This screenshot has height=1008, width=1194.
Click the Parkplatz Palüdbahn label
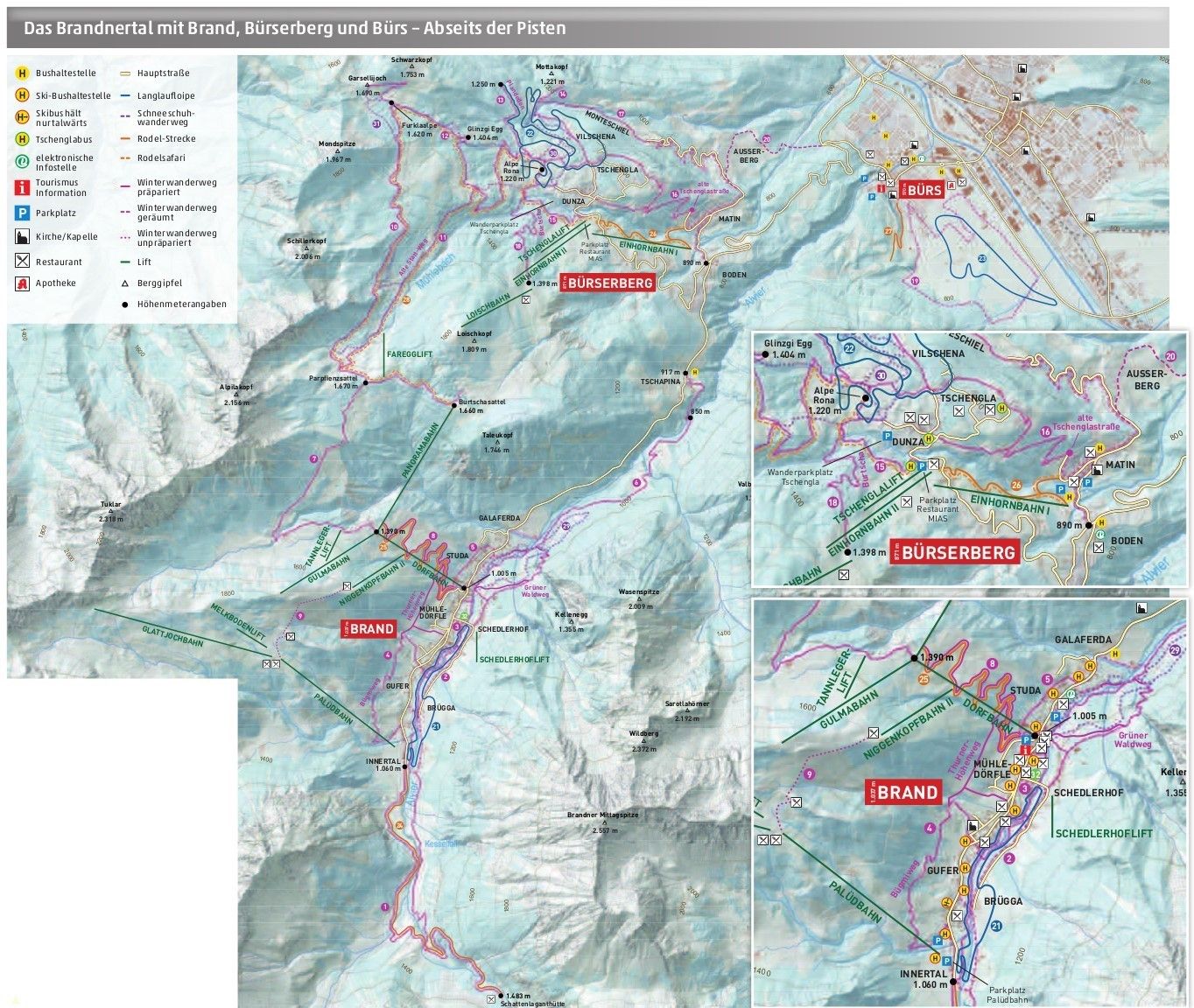click(x=1007, y=994)
